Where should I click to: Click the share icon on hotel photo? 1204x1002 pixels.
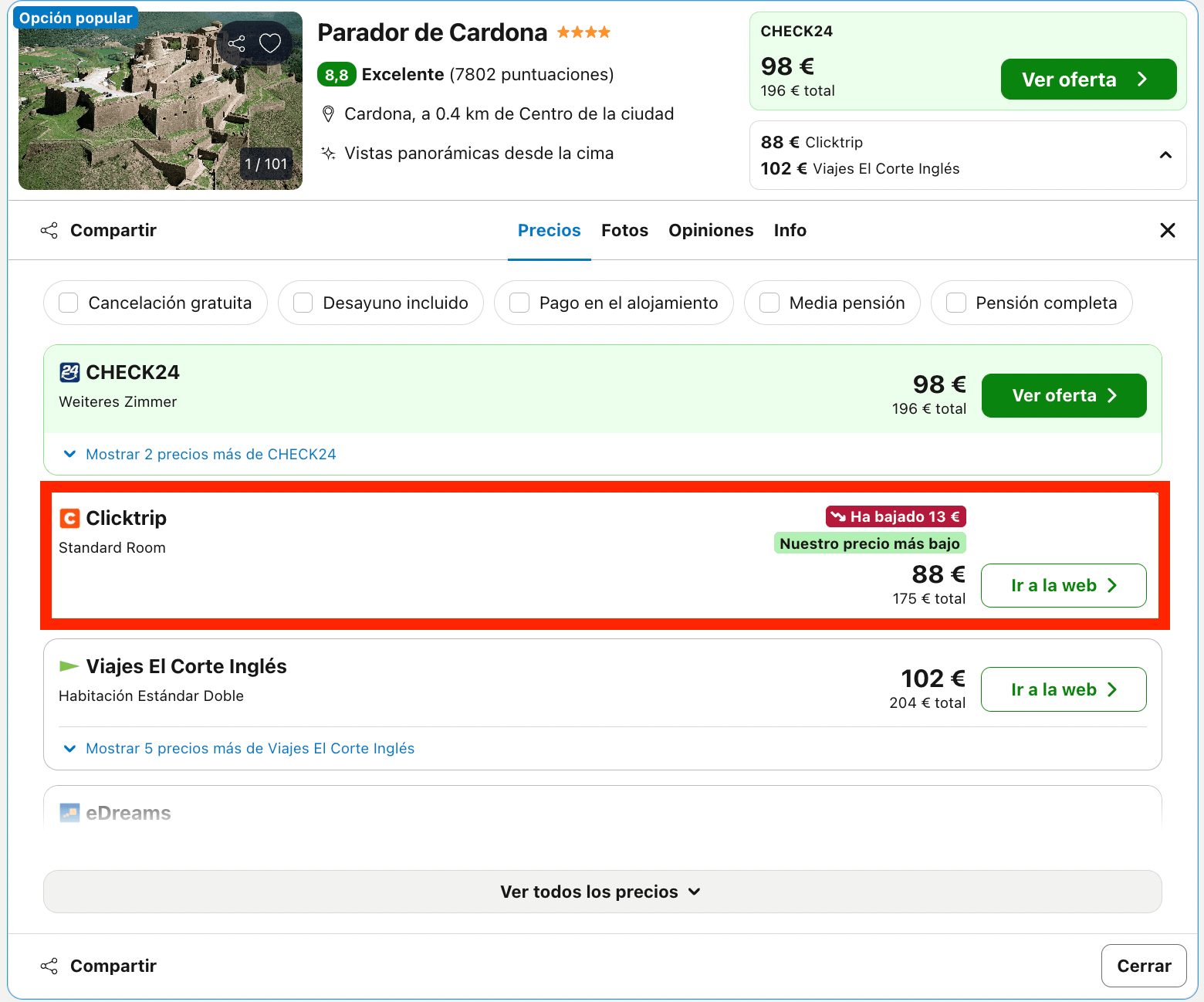tap(237, 43)
